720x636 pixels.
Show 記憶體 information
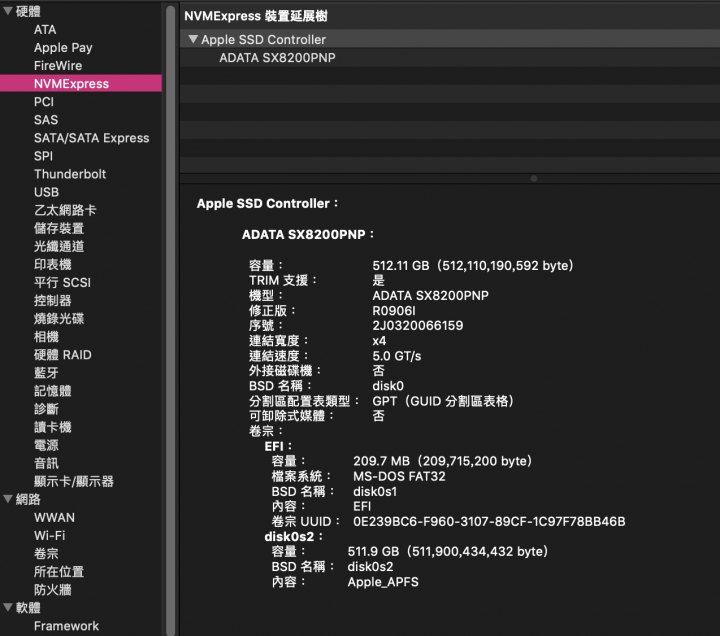52,391
